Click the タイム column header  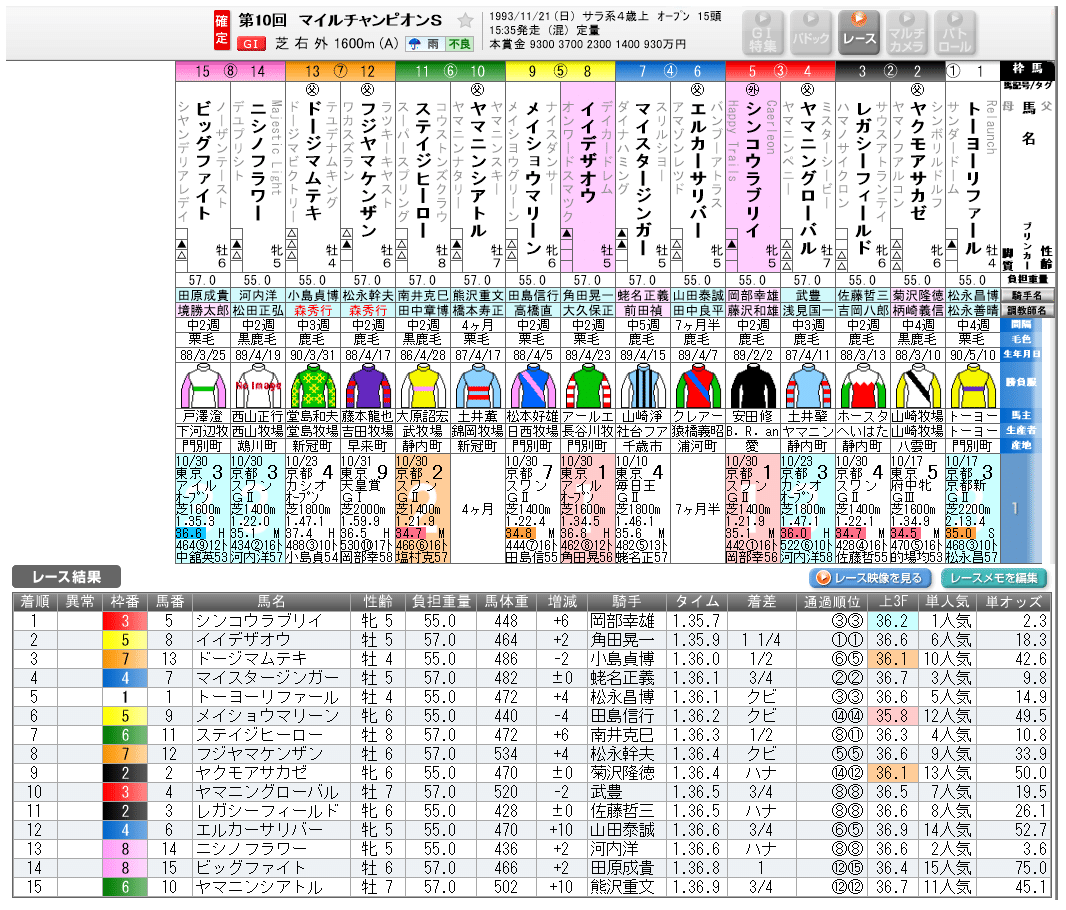point(698,601)
